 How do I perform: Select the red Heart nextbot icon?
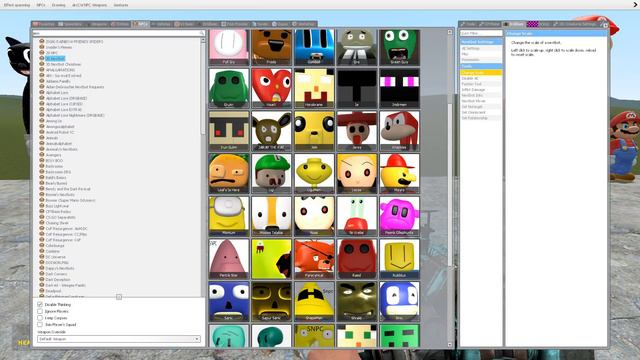click(271, 88)
